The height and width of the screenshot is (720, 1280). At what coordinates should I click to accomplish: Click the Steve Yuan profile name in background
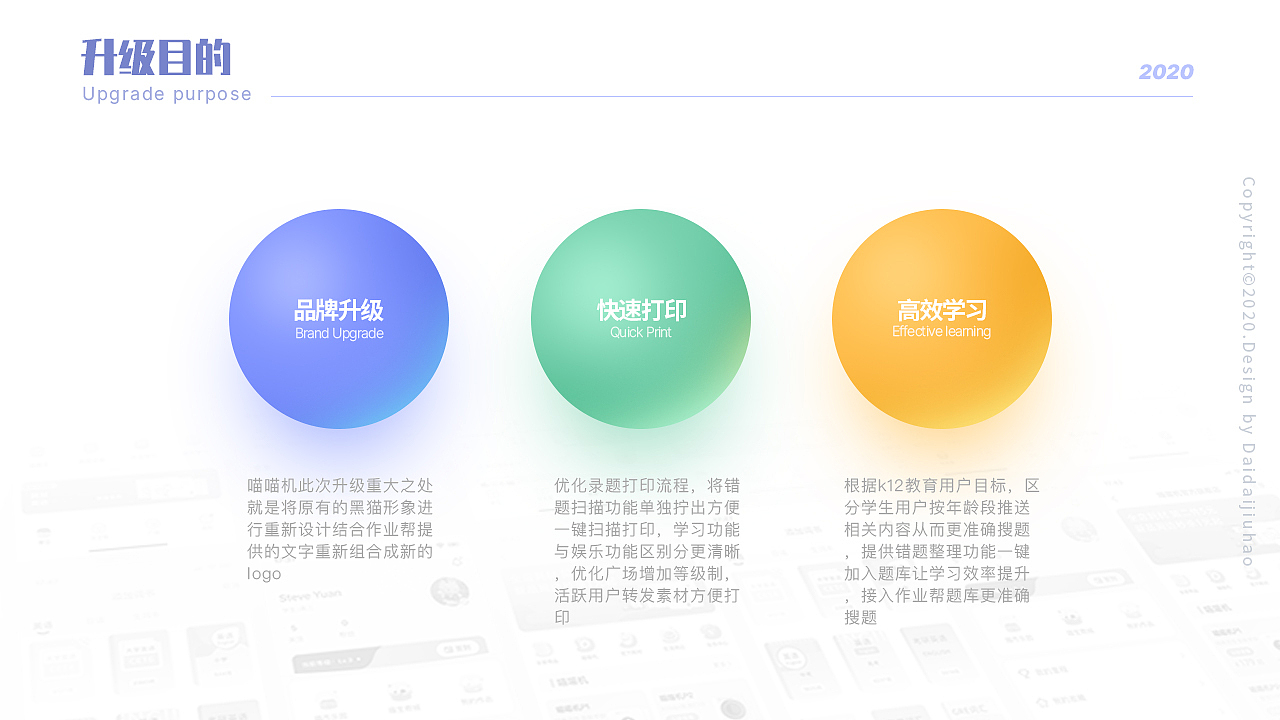(309, 594)
